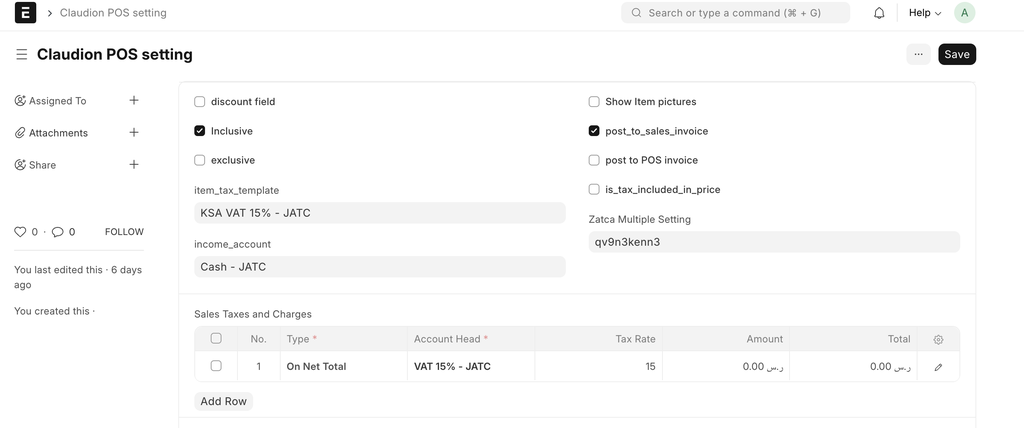Click the Attachments paperclip icon

tap(20, 133)
